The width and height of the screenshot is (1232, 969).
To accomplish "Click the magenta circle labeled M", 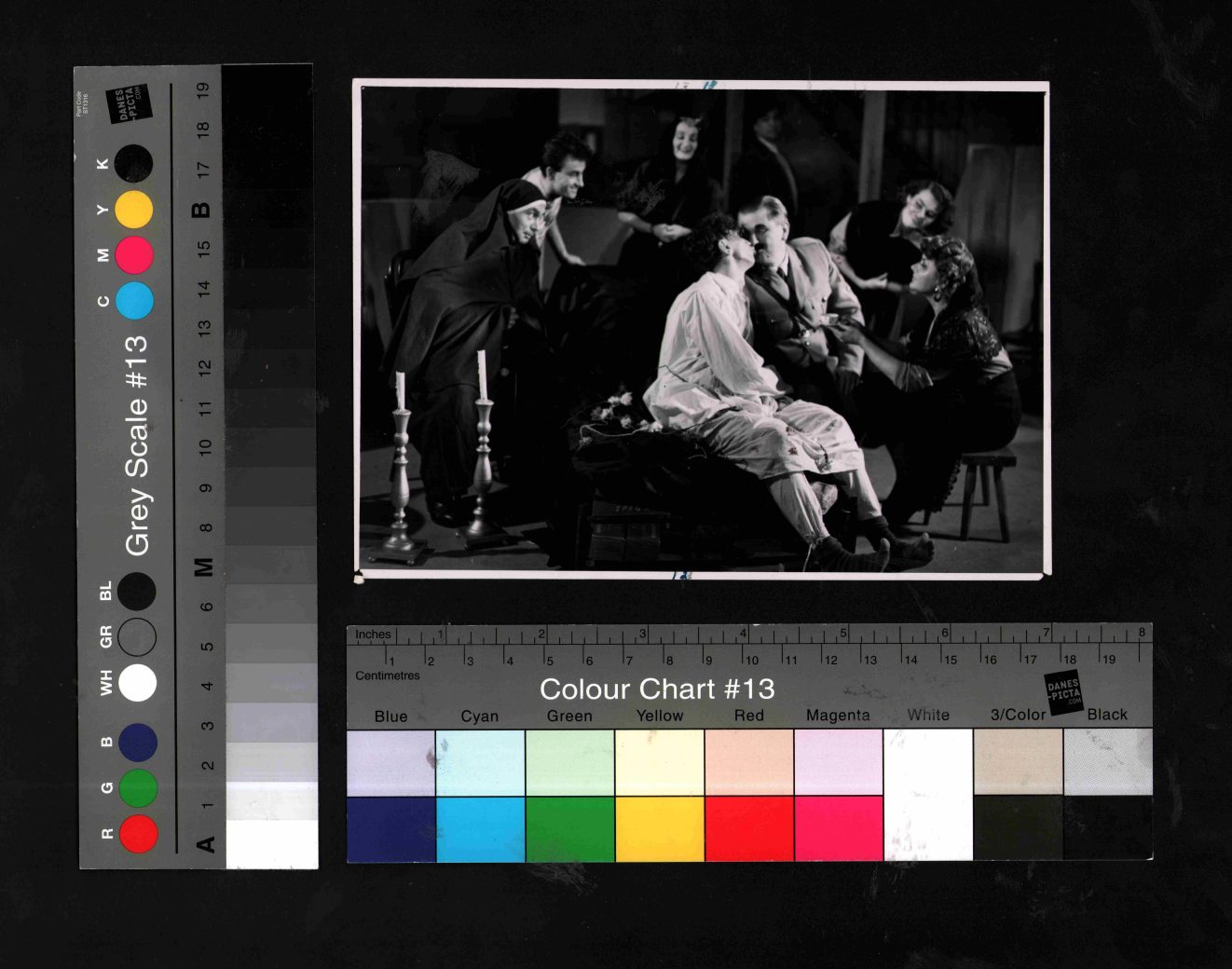I will pos(135,254).
